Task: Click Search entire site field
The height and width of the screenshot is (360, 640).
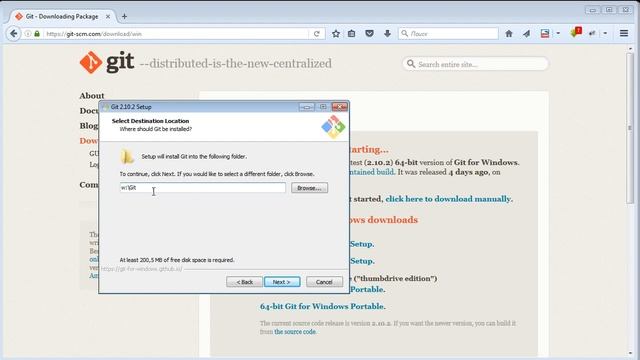Action: click(475, 64)
